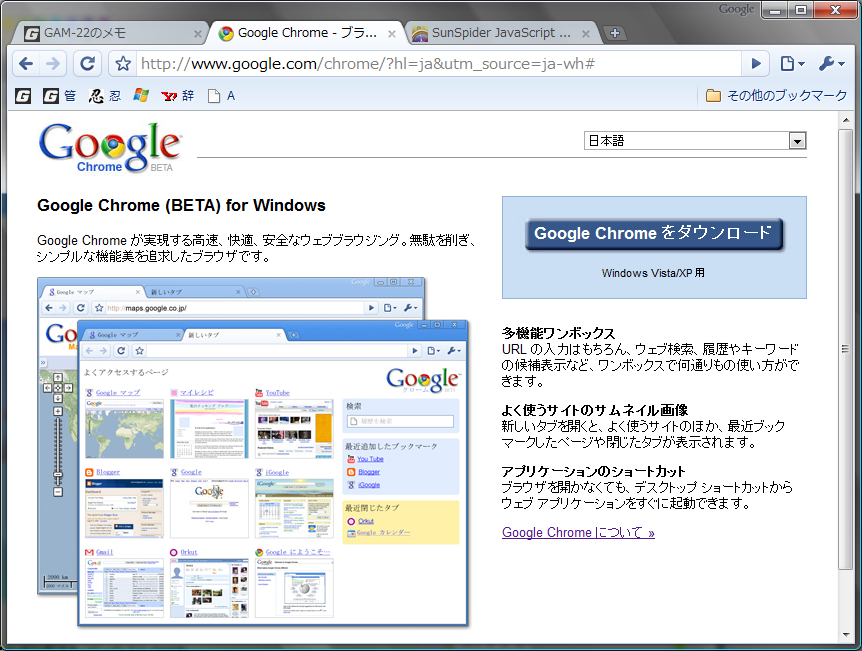Open the G 管 bookmark
Image resolution: width=862 pixels, height=651 pixels.
59,96
